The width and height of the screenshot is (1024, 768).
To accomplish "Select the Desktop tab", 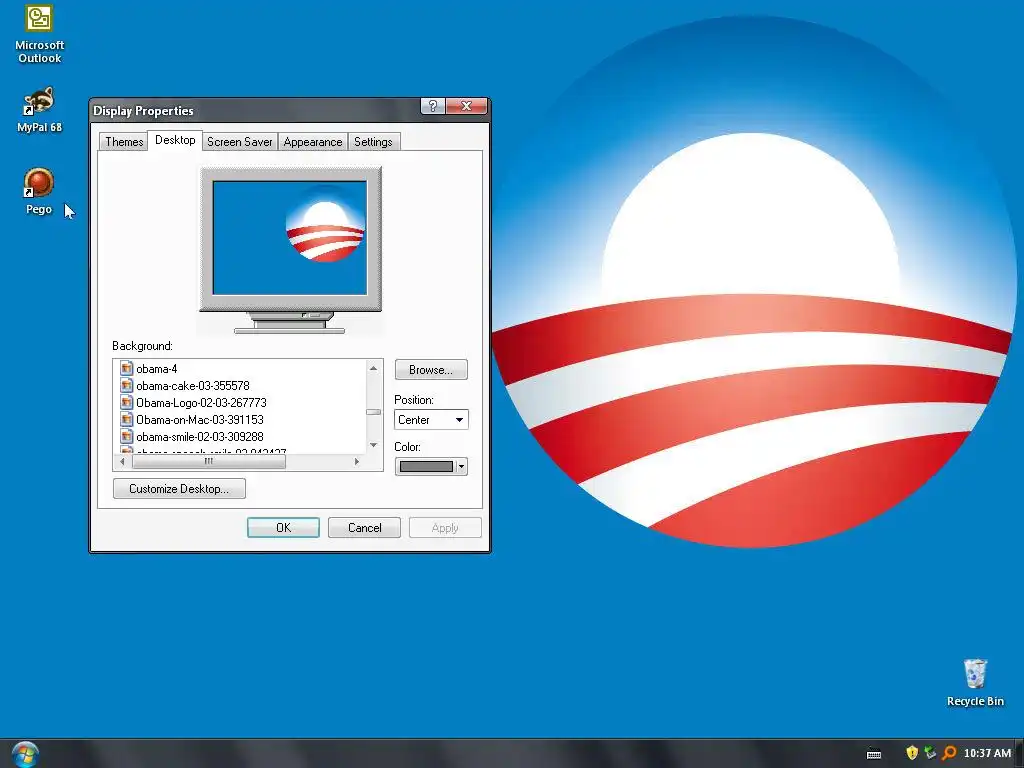I will tap(175, 140).
